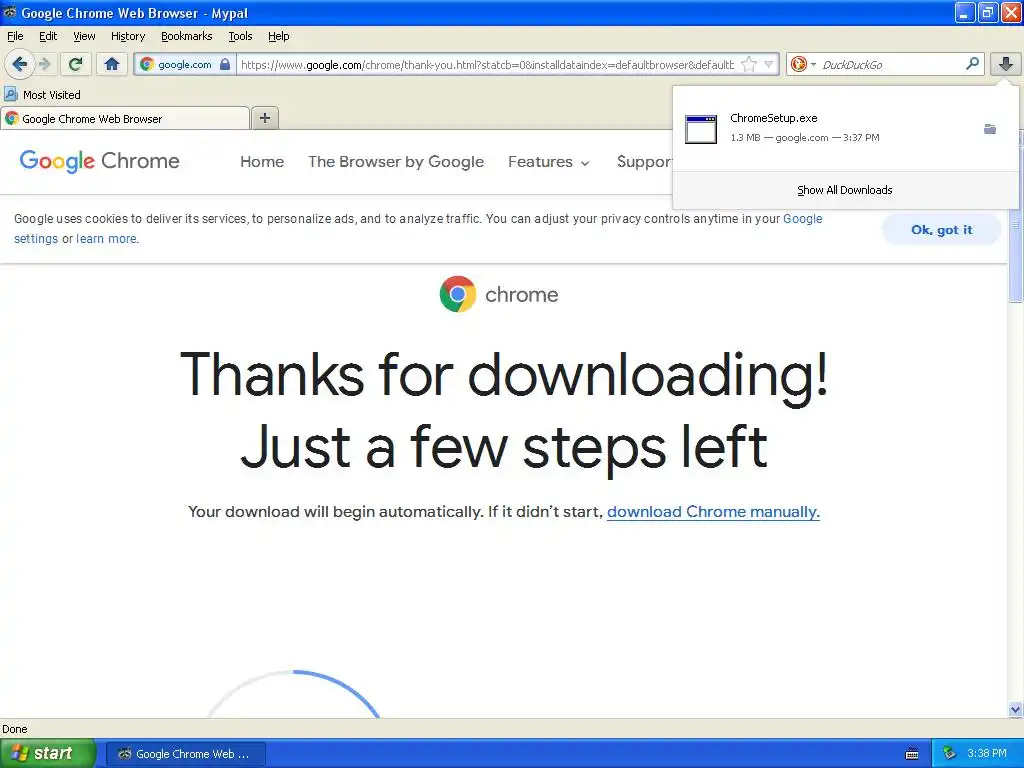This screenshot has width=1024, height=768.
Task: Click Show All Downloads
Action: pos(844,190)
